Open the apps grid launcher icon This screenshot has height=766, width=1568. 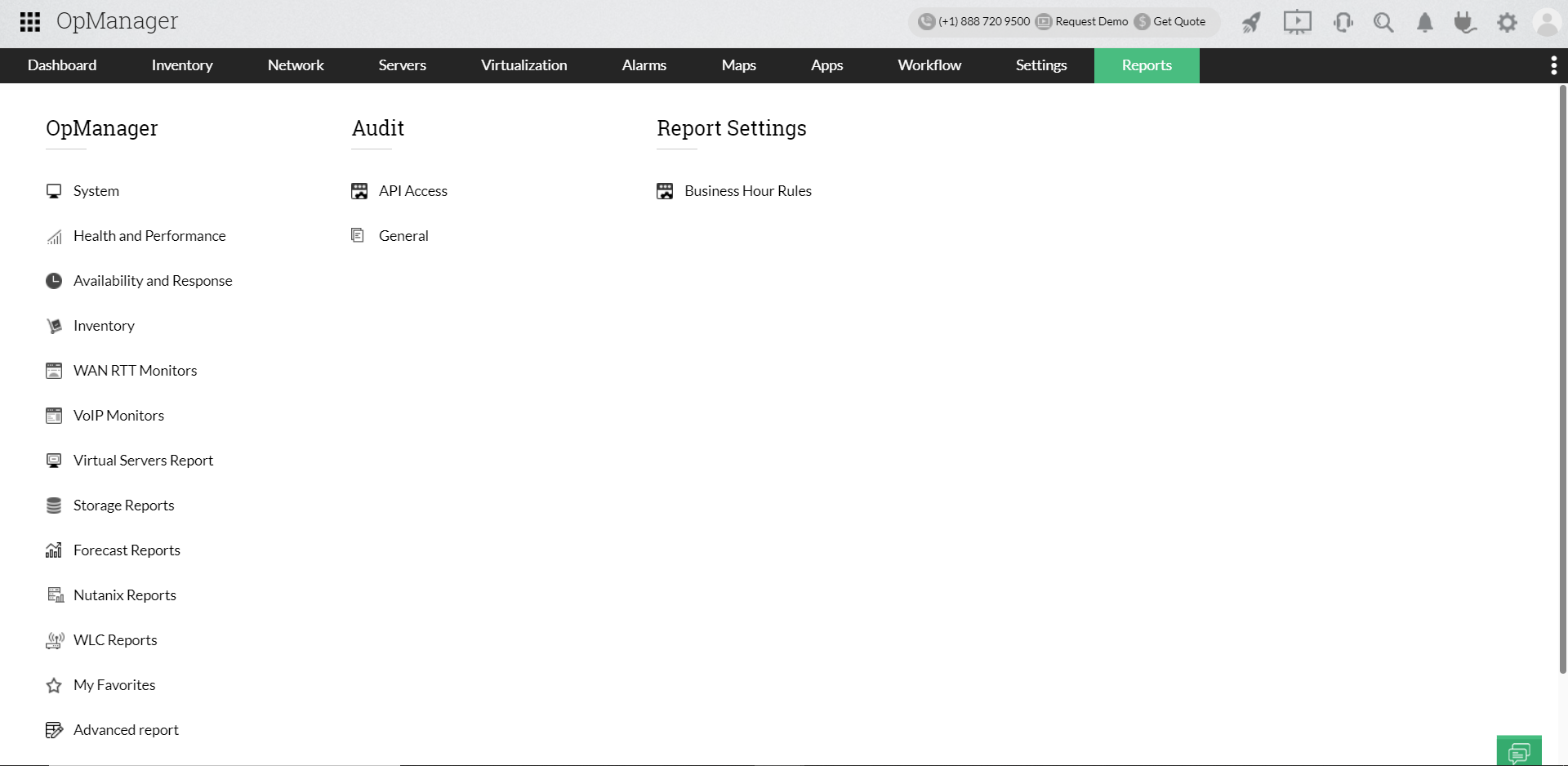pos(30,22)
